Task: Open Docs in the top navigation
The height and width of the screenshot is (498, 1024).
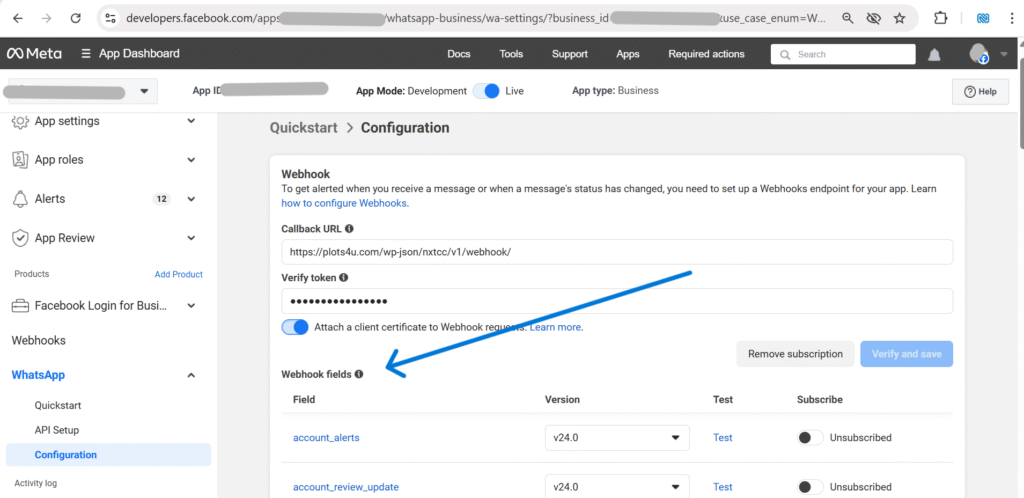Action: [459, 54]
